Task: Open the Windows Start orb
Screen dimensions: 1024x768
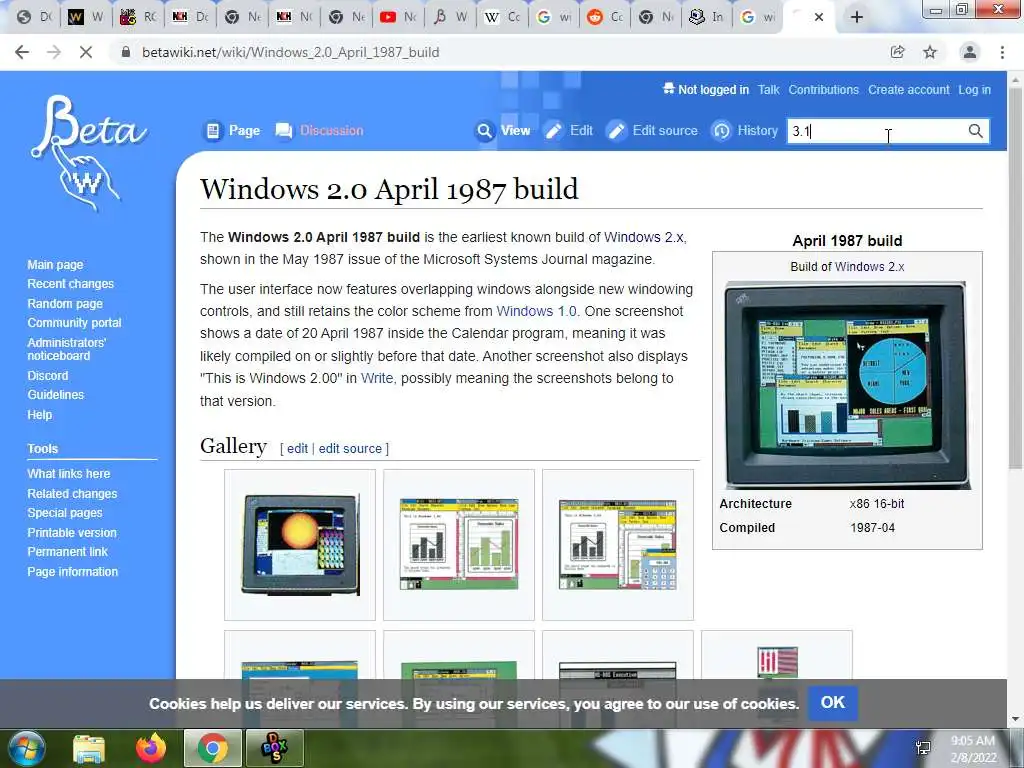Action: 26,748
